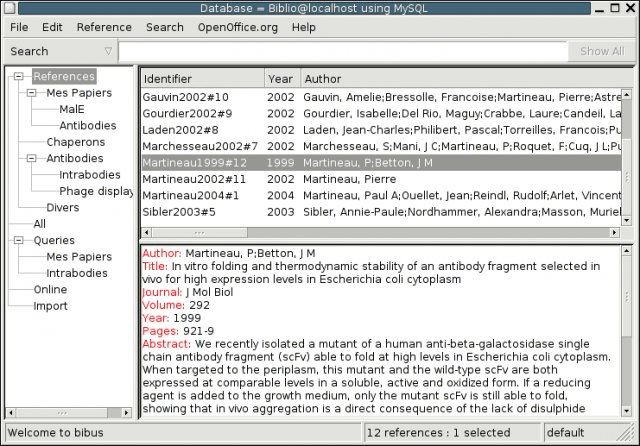
Task: Maximize the Database window
Action: coord(615,8)
